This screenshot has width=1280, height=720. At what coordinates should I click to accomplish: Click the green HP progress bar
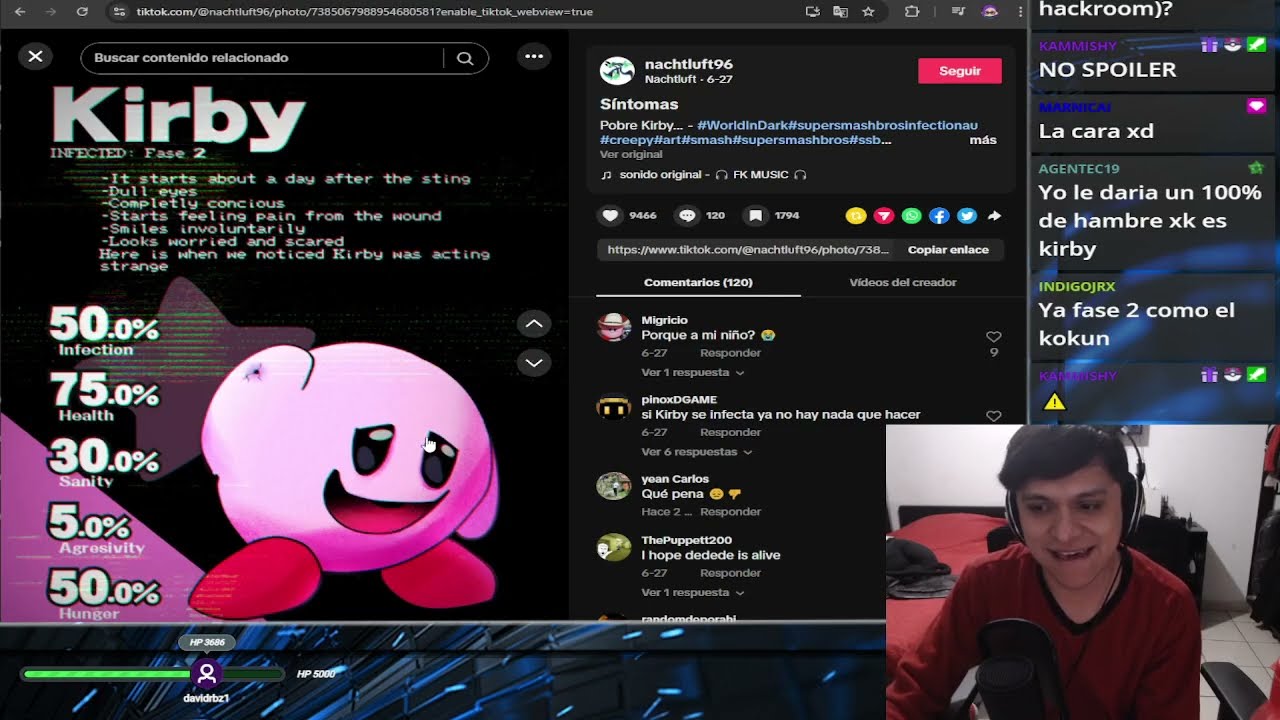coord(153,674)
